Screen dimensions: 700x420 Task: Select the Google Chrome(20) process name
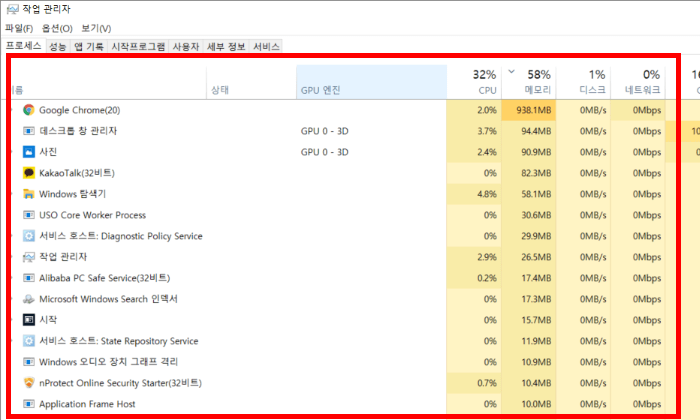coord(79,110)
